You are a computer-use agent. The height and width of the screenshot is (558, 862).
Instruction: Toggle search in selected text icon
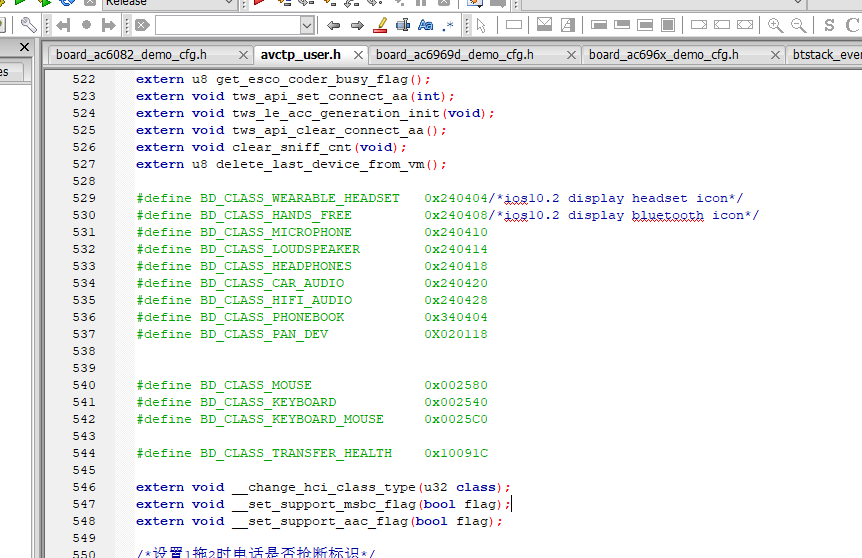(403, 25)
